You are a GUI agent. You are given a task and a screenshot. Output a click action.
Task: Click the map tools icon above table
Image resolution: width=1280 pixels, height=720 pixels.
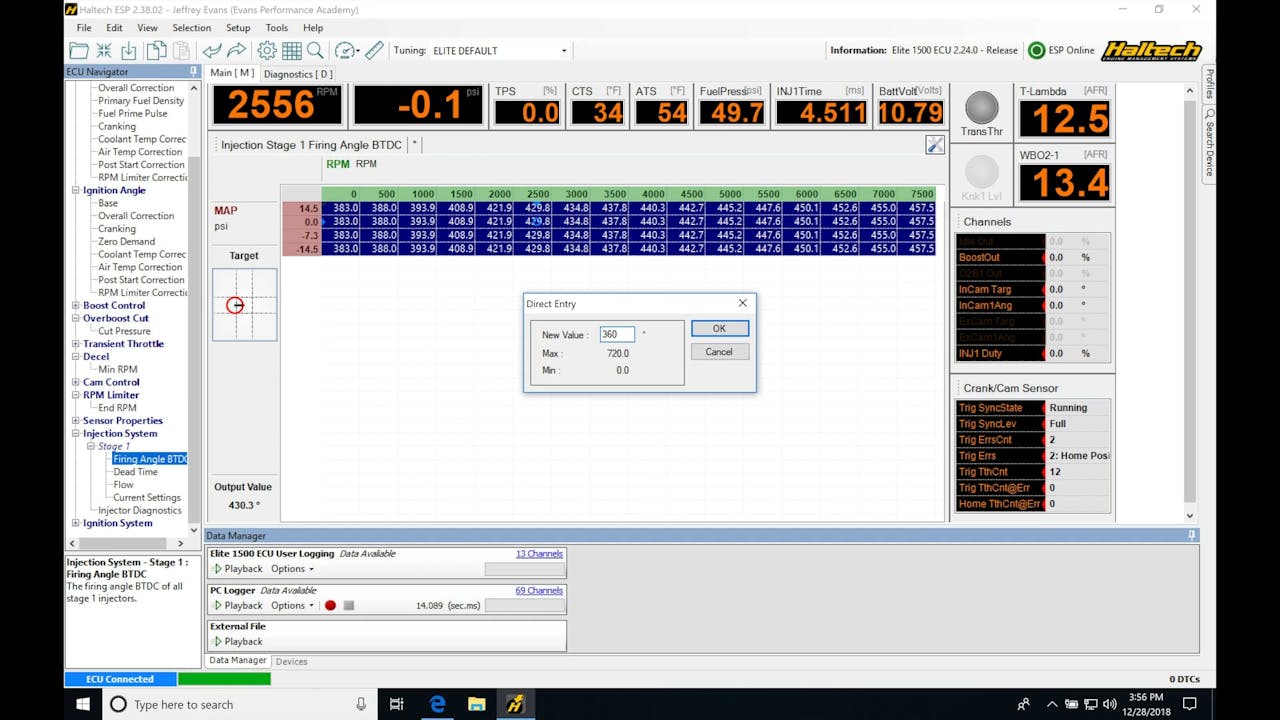(x=935, y=145)
